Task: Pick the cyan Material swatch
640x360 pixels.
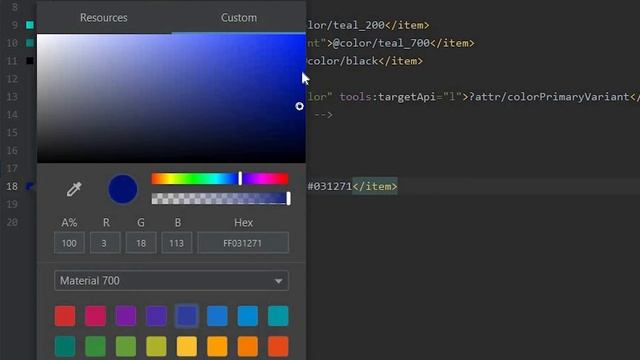Action: (x=278, y=316)
